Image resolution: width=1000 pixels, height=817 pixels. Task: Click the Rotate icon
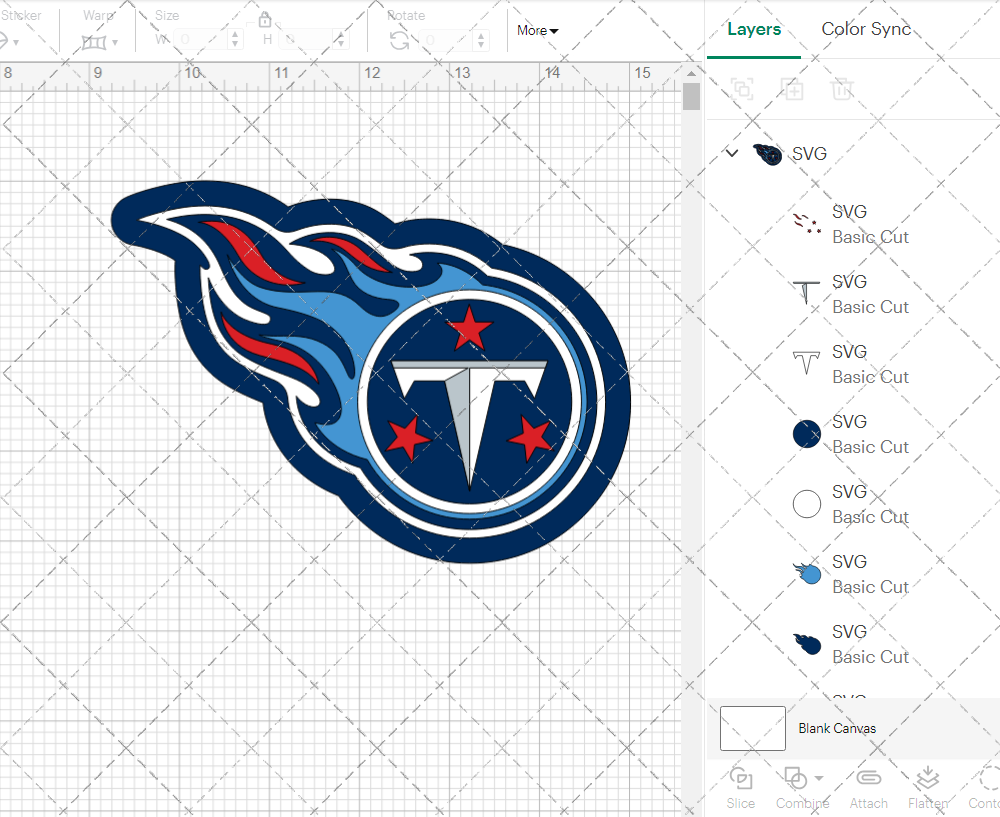click(x=400, y=41)
